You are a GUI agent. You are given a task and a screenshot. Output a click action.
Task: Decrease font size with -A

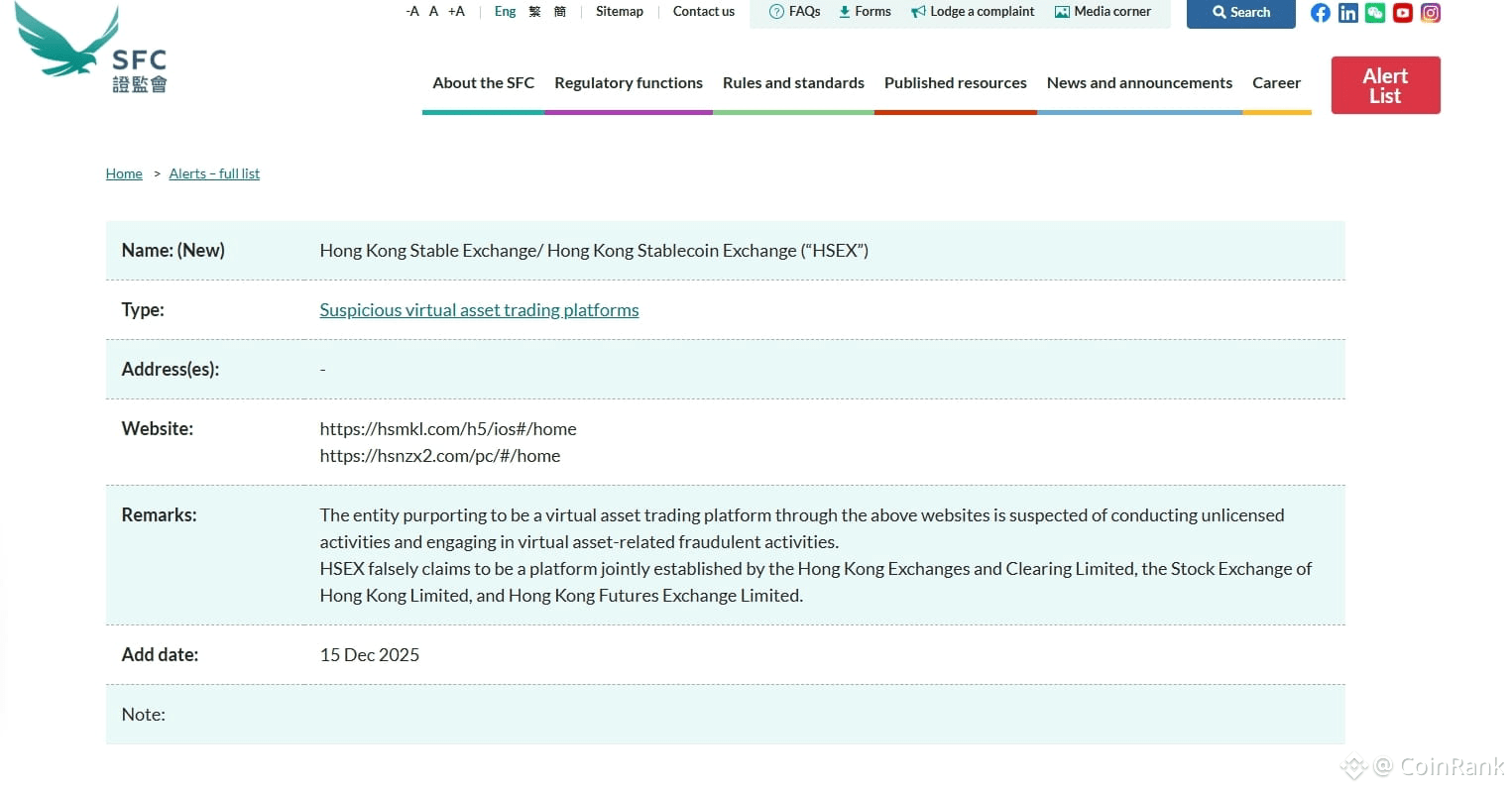click(412, 12)
